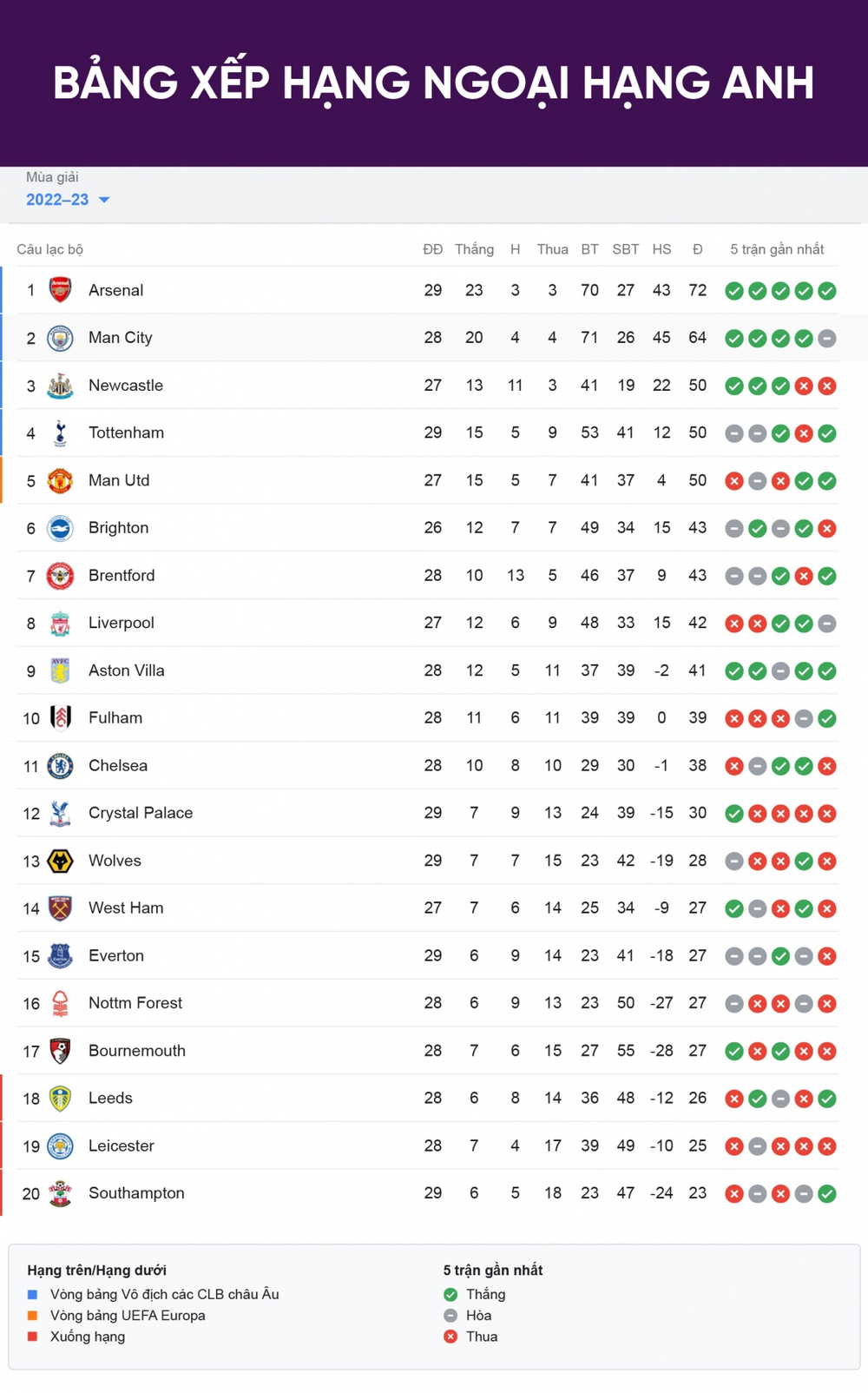Click the HS column header
This screenshot has width=868, height=1393.
[661, 249]
